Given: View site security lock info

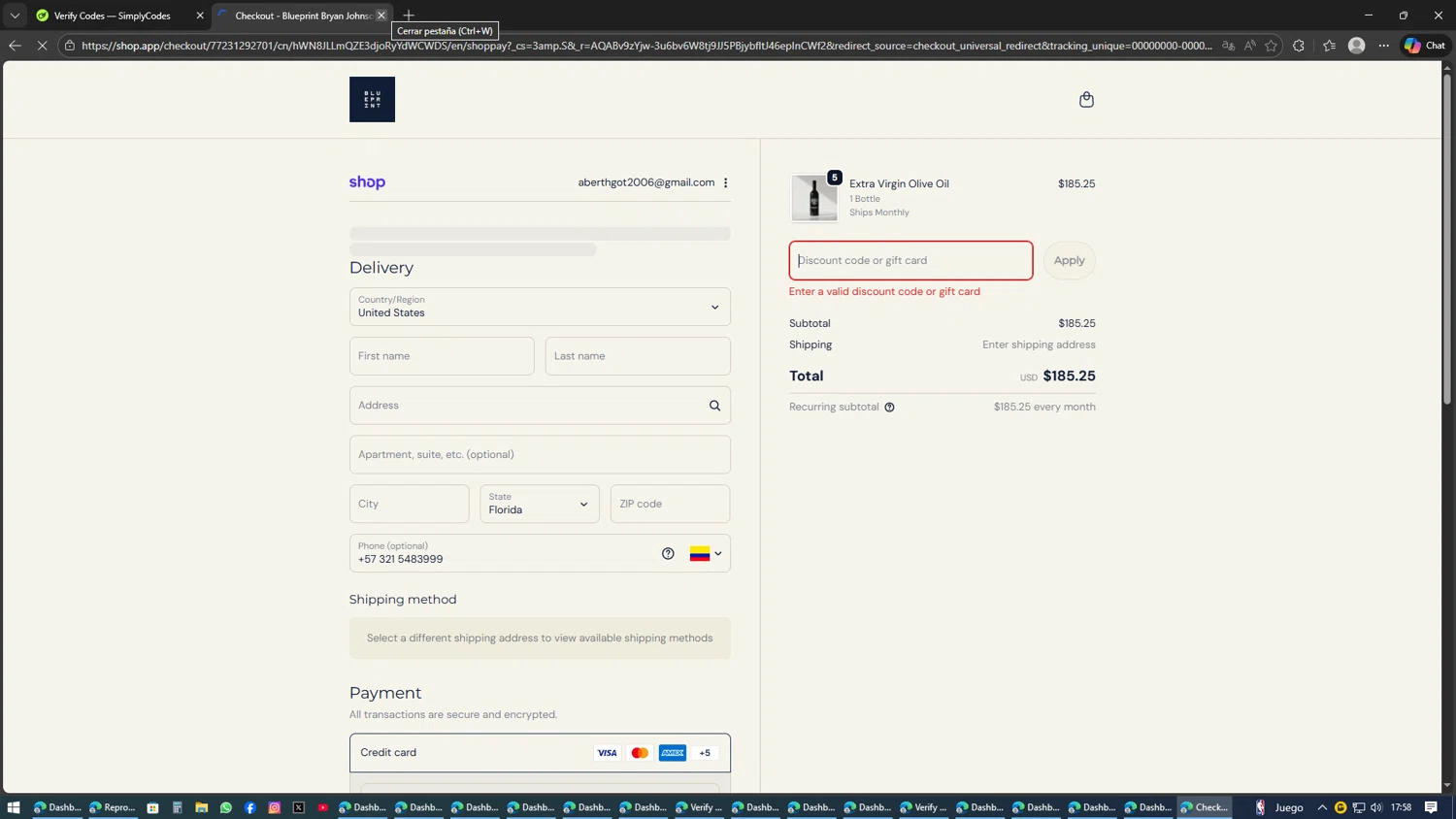Looking at the screenshot, I should [70, 46].
